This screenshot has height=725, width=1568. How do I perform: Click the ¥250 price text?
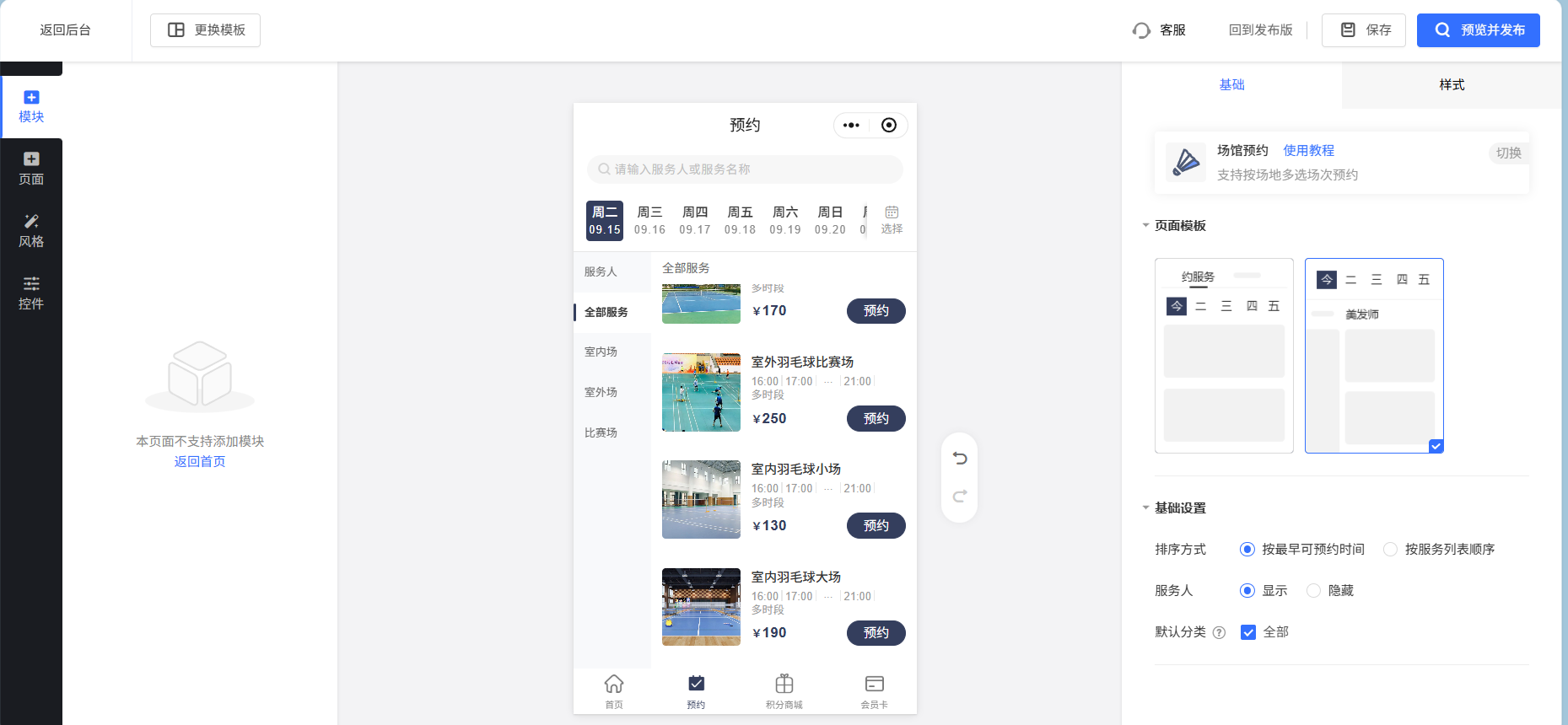click(769, 419)
